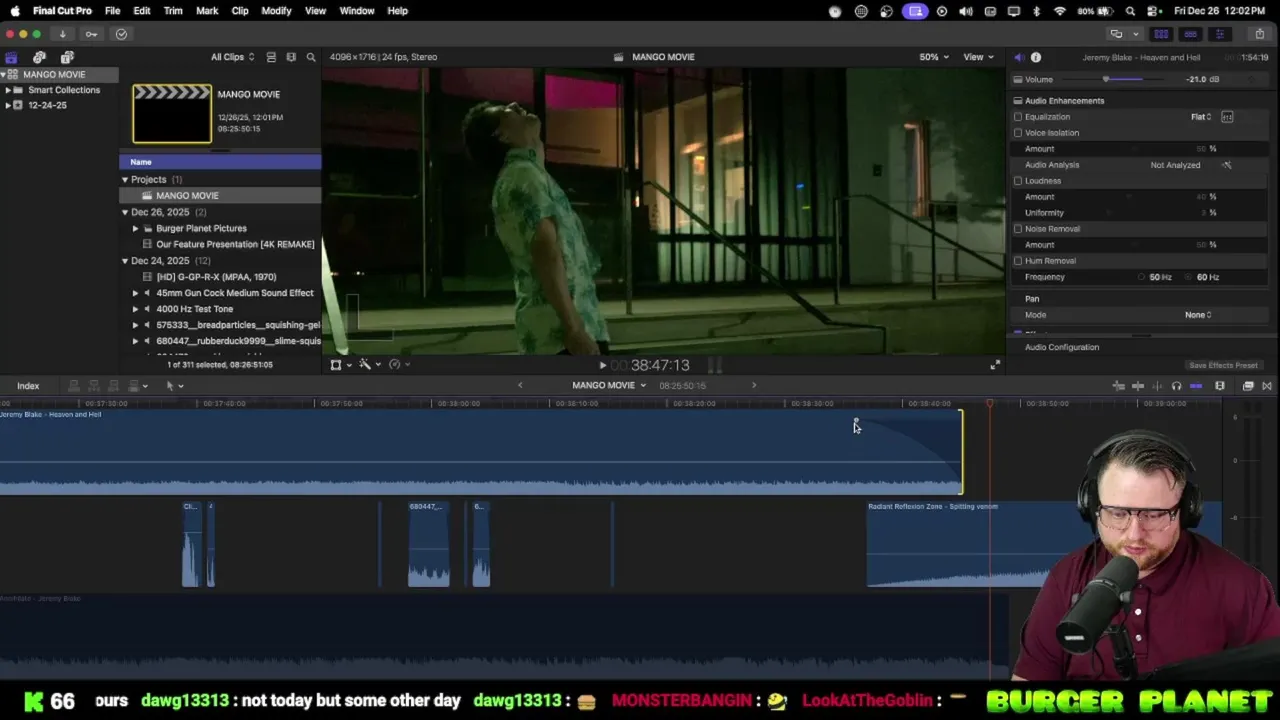
Task: Open the timeline tool selection dropdown
Action: point(174,386)
